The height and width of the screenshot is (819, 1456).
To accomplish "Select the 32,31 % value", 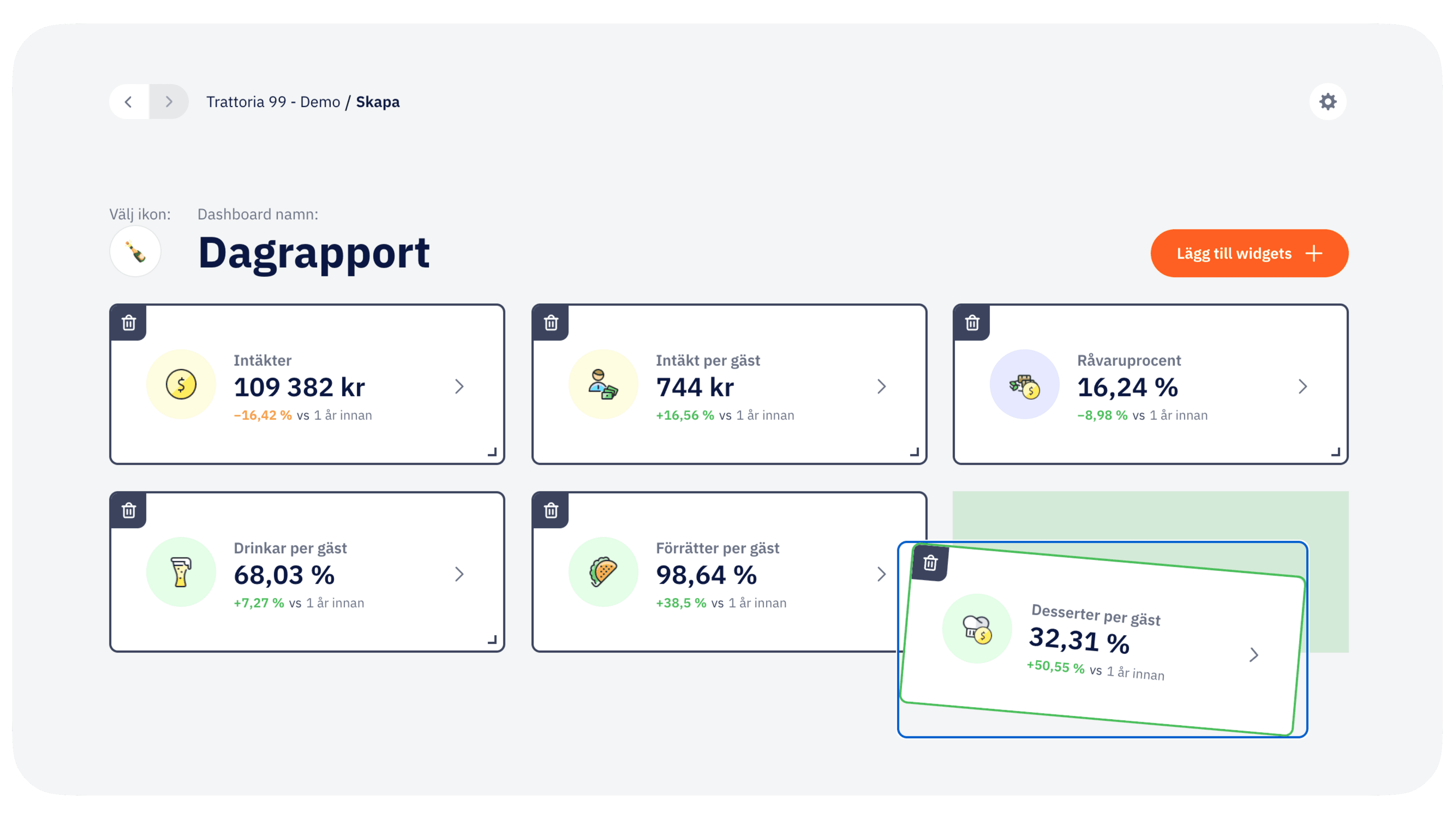I will point(1079,640).
